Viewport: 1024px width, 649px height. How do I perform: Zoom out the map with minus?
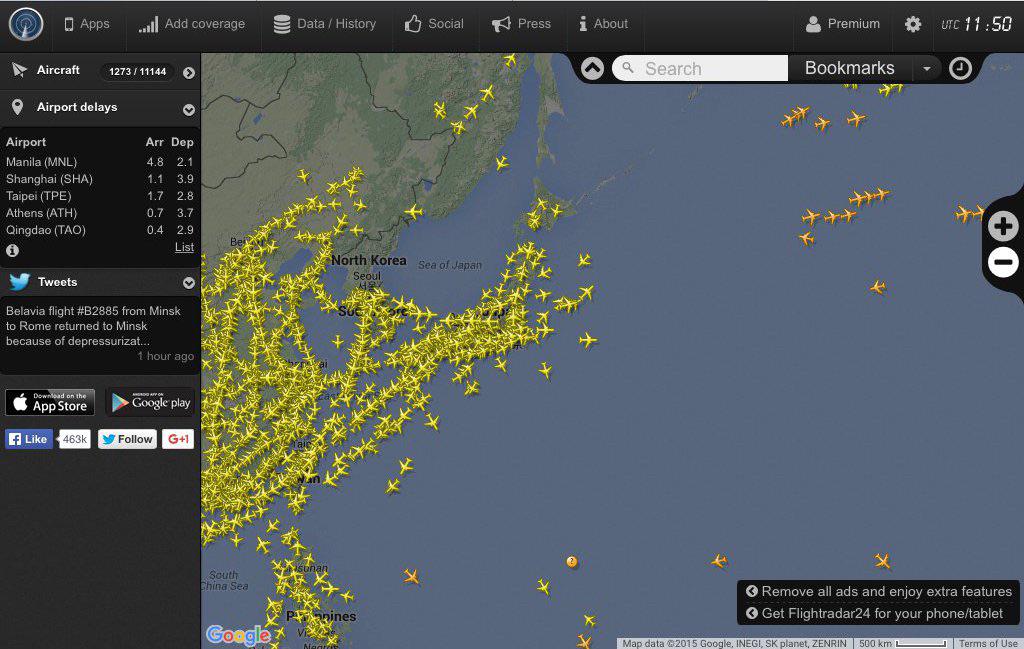1002,262
